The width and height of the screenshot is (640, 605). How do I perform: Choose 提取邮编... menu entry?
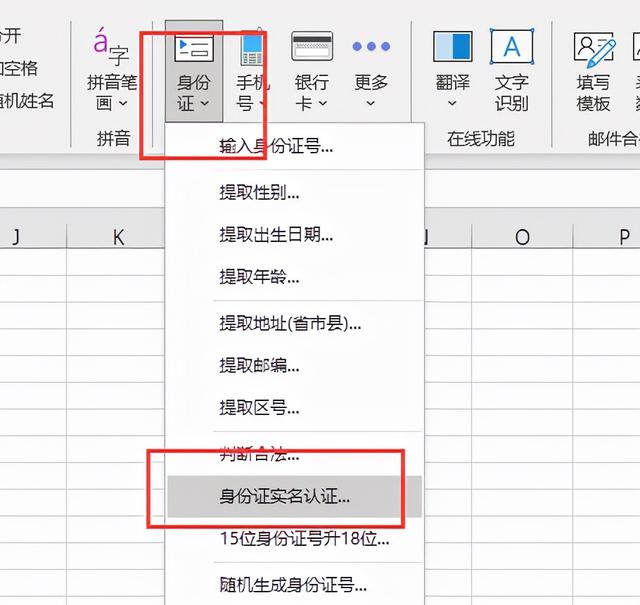(295, 365)
